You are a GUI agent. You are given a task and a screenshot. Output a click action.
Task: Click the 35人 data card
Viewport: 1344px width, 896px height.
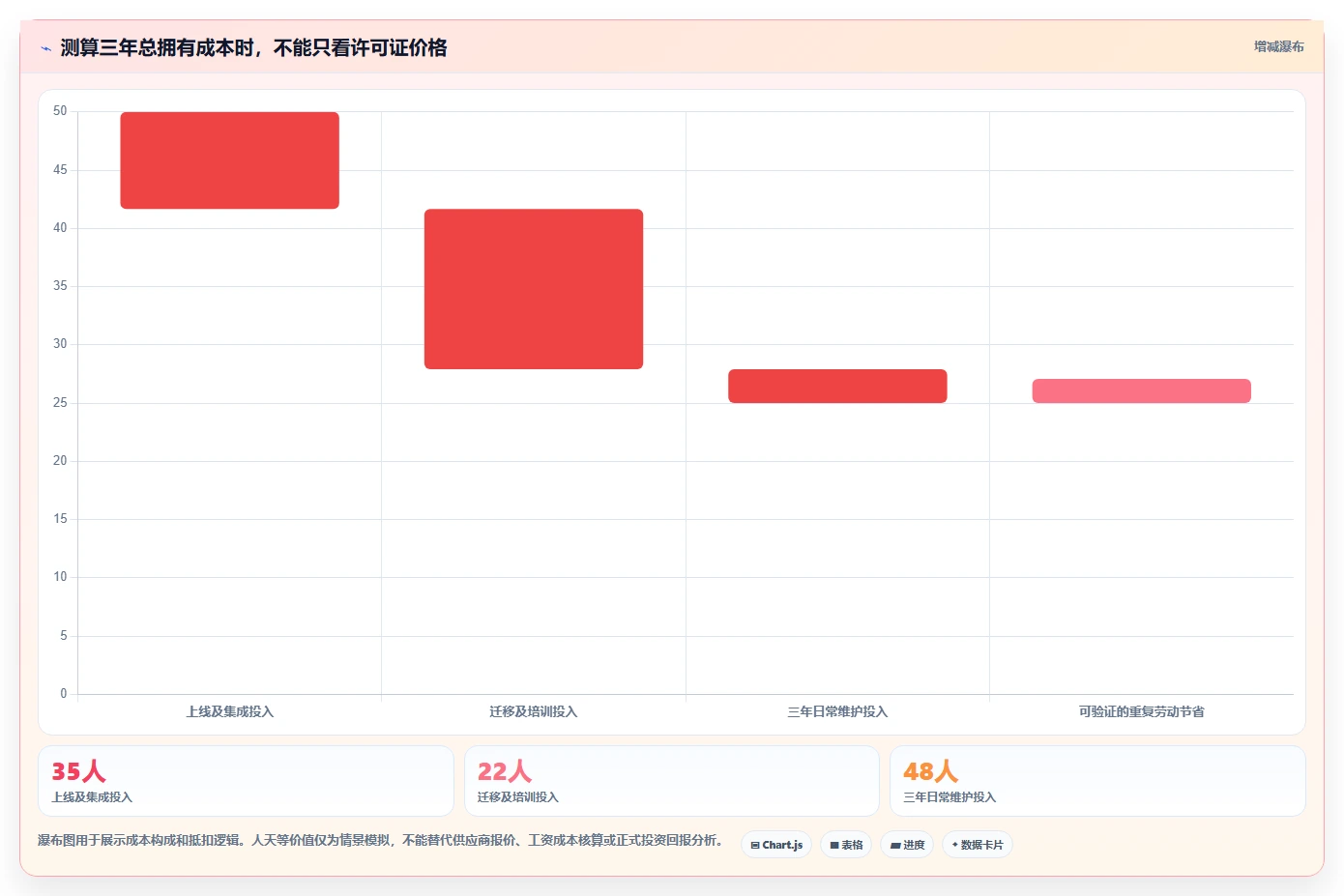(x=246, y=781)
